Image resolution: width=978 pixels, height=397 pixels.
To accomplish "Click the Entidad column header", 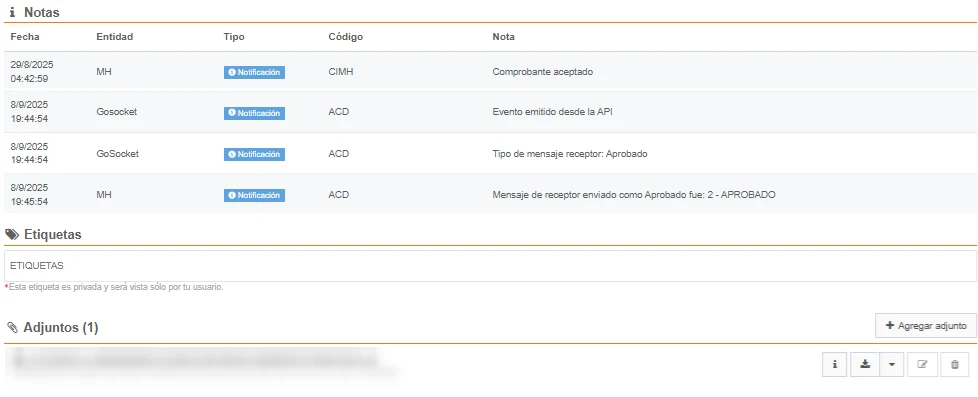I will 115,37.
